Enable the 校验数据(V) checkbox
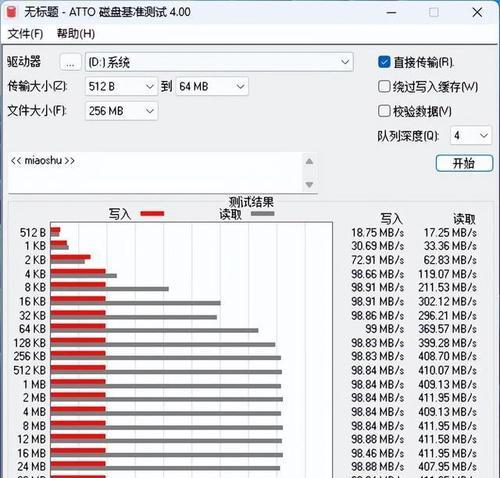 pyautogui.click(x=384, y=111)
